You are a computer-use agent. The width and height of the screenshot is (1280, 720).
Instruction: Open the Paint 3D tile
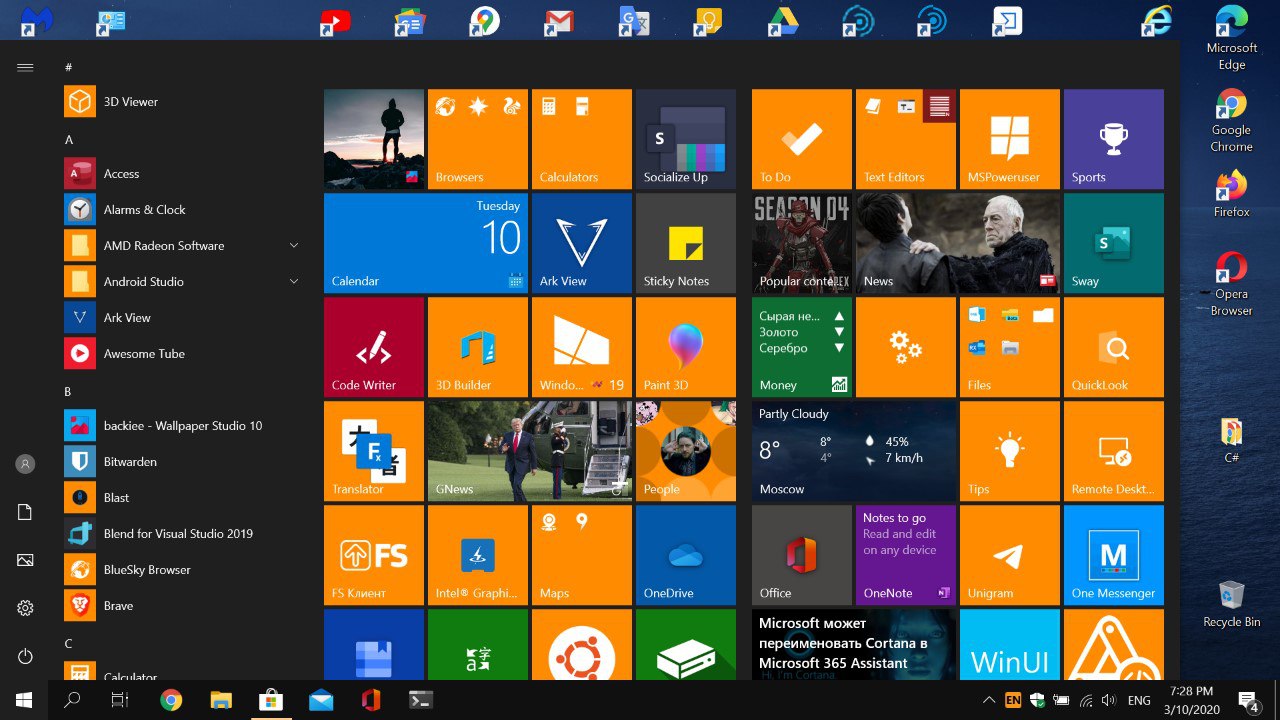686,347
